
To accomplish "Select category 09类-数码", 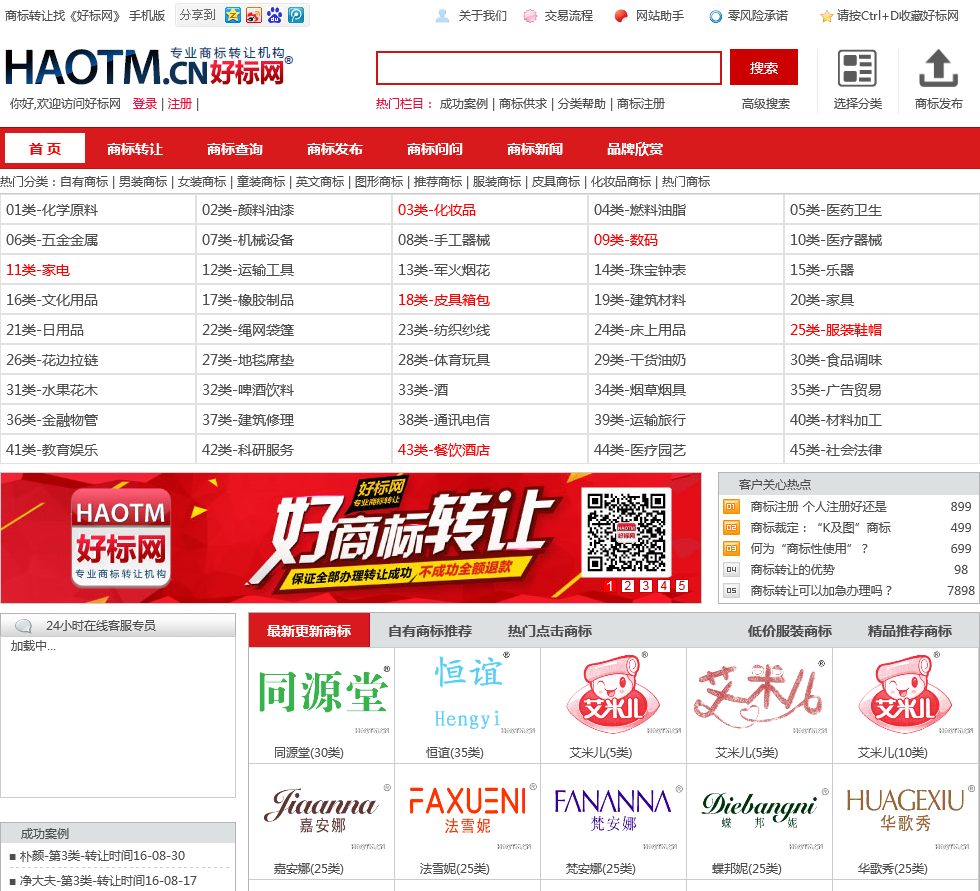I will 626,240.
